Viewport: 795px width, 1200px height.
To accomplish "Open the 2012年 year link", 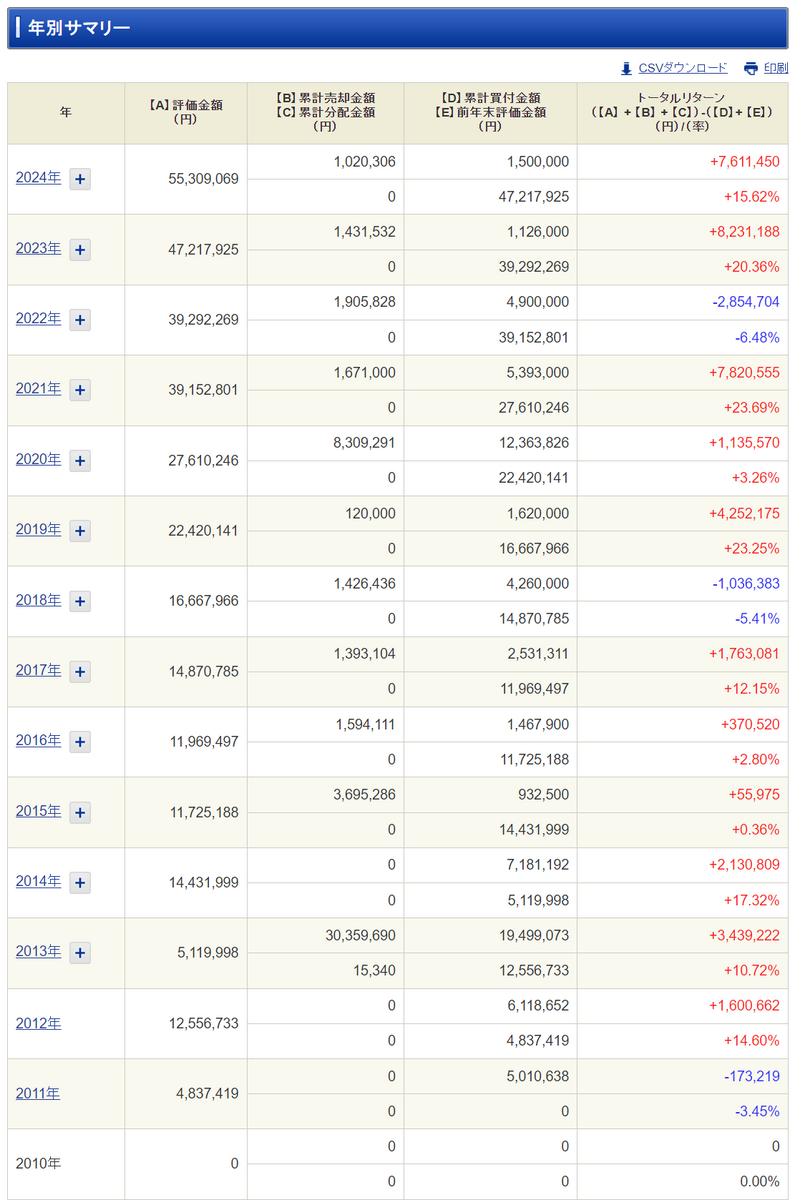I will (x=38, y=1023).
